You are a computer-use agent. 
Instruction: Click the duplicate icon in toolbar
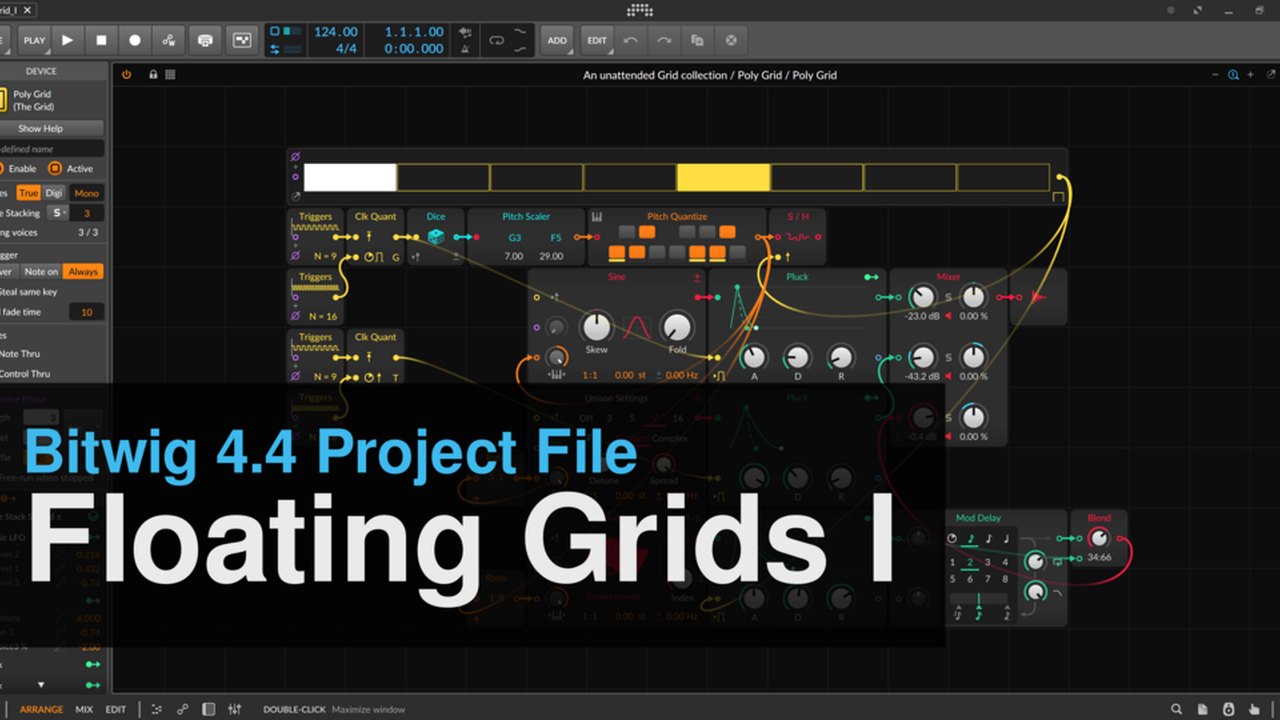[697, 40]
